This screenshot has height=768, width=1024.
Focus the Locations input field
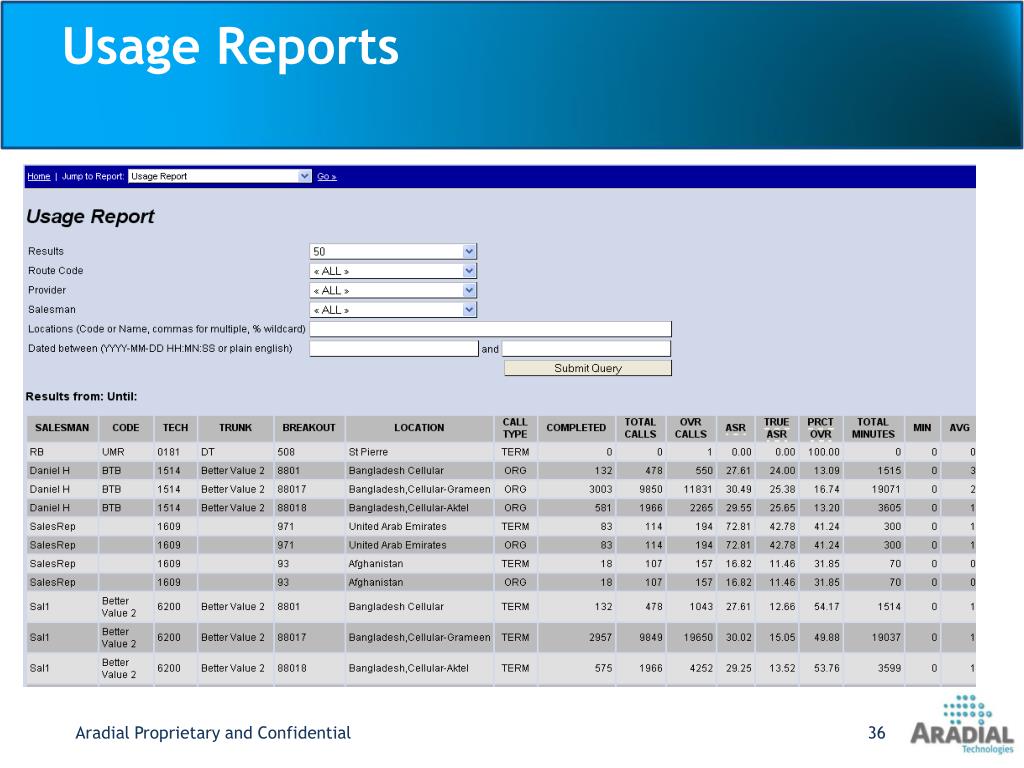pyautogui.click(x=490, y=329)
